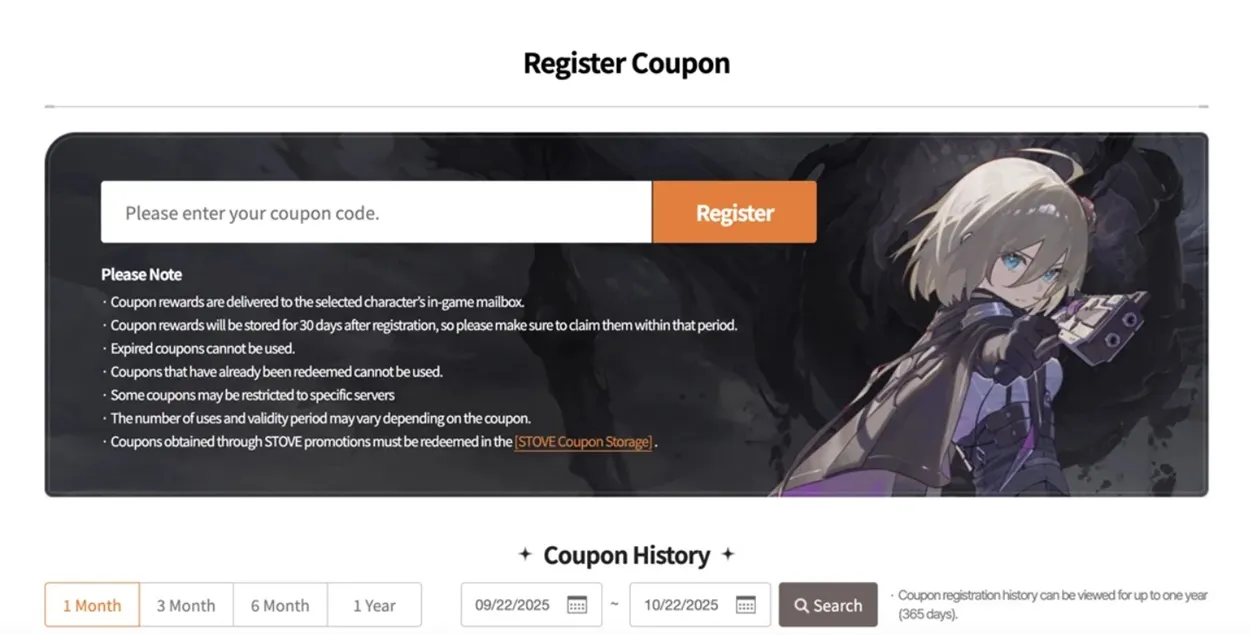Run the coupon history Search

(x=828, y=605)
